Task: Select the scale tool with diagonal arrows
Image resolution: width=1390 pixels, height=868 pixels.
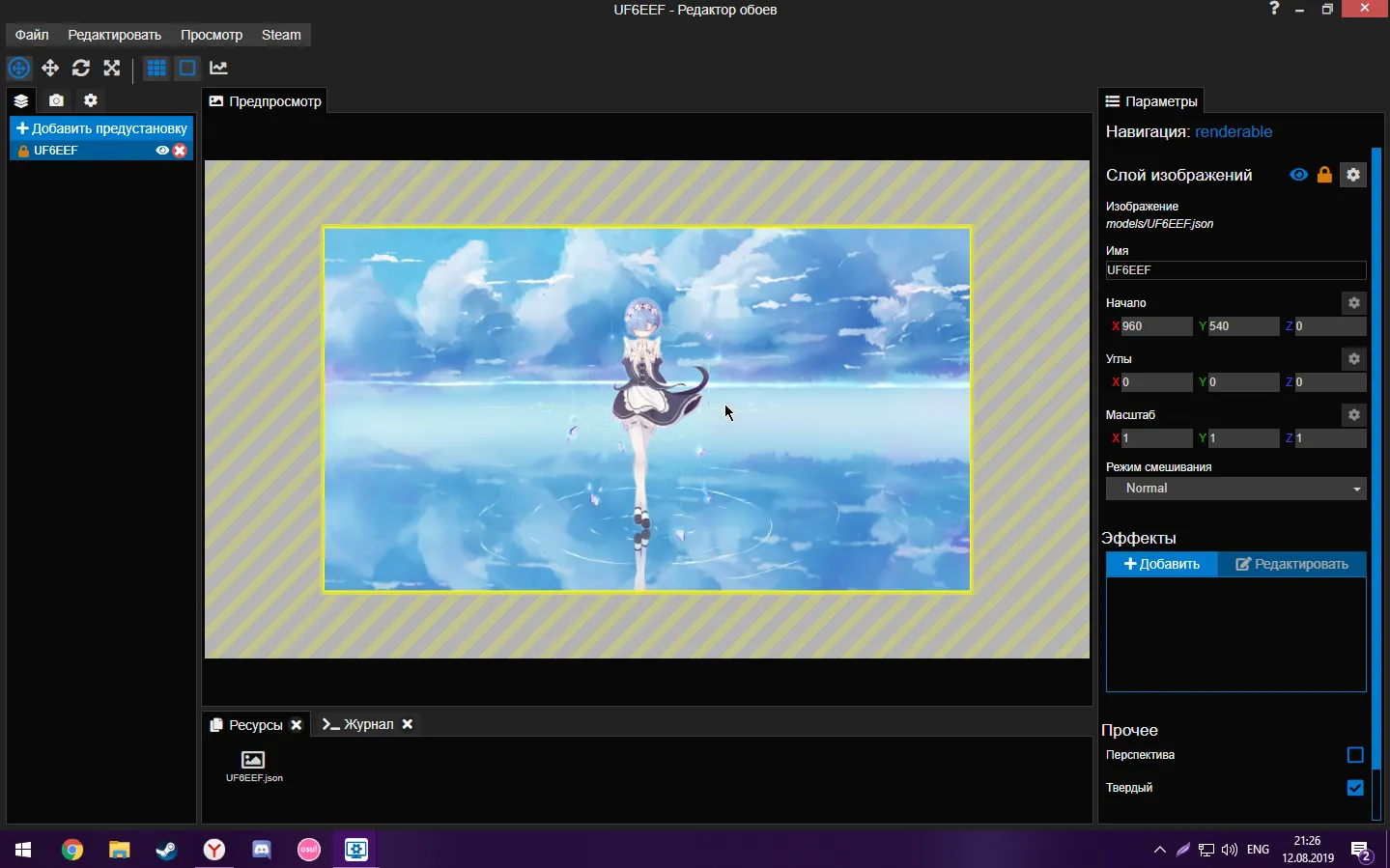Action: pos(112,68)
